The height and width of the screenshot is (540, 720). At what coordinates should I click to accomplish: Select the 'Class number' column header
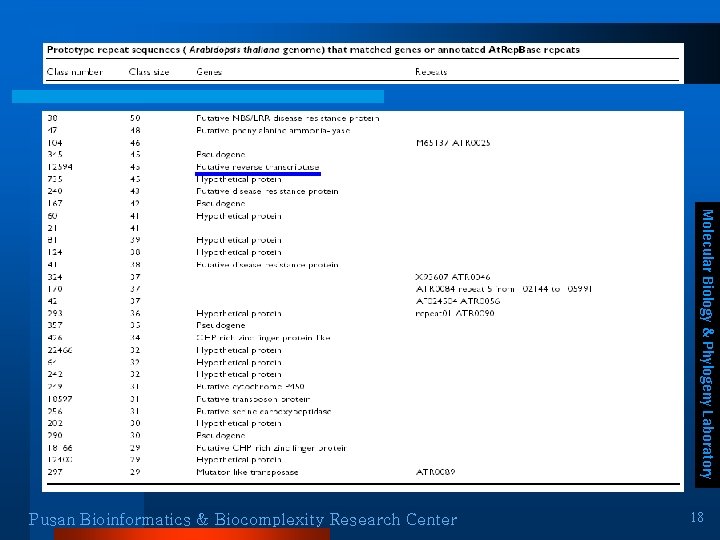pos(74,72)
